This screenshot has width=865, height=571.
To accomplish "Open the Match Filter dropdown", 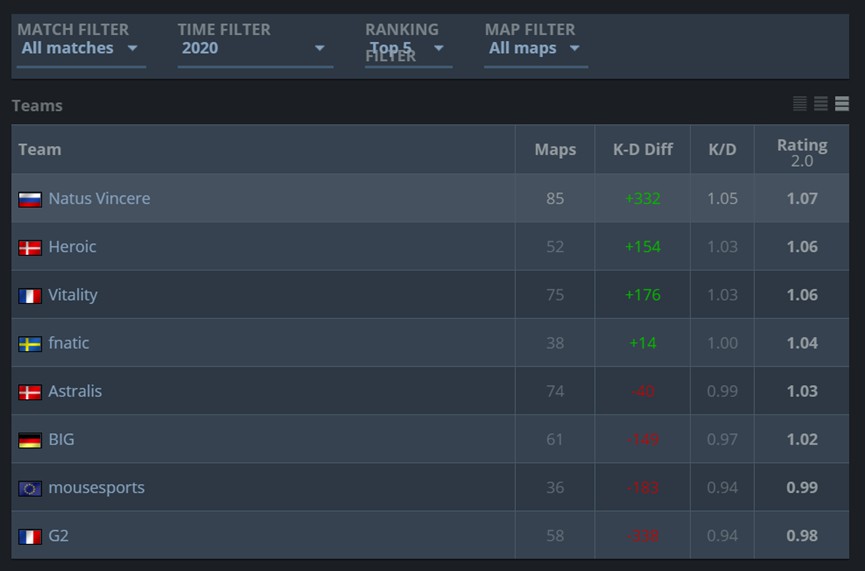I will tap(80, 48).
